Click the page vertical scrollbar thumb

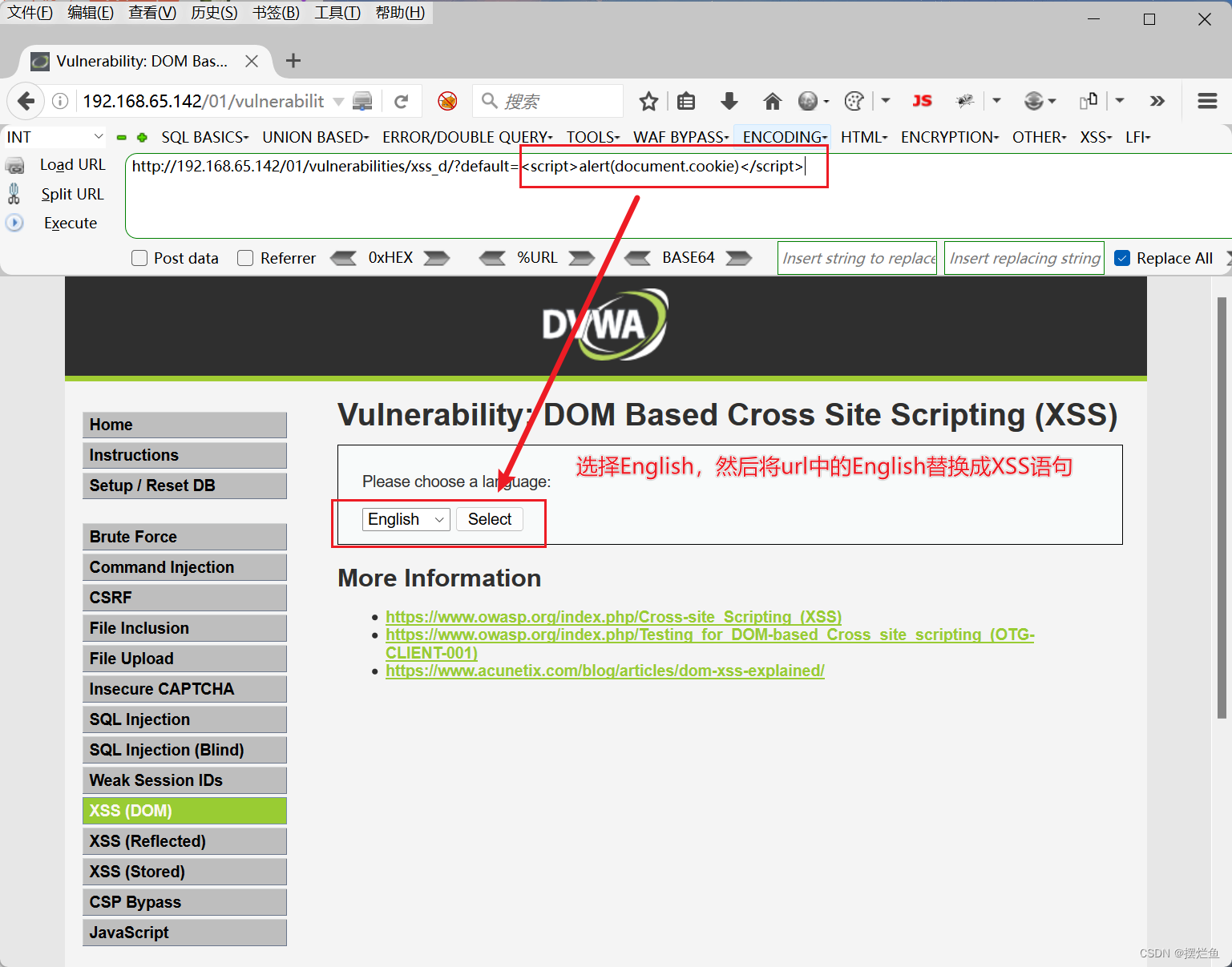1222,507
